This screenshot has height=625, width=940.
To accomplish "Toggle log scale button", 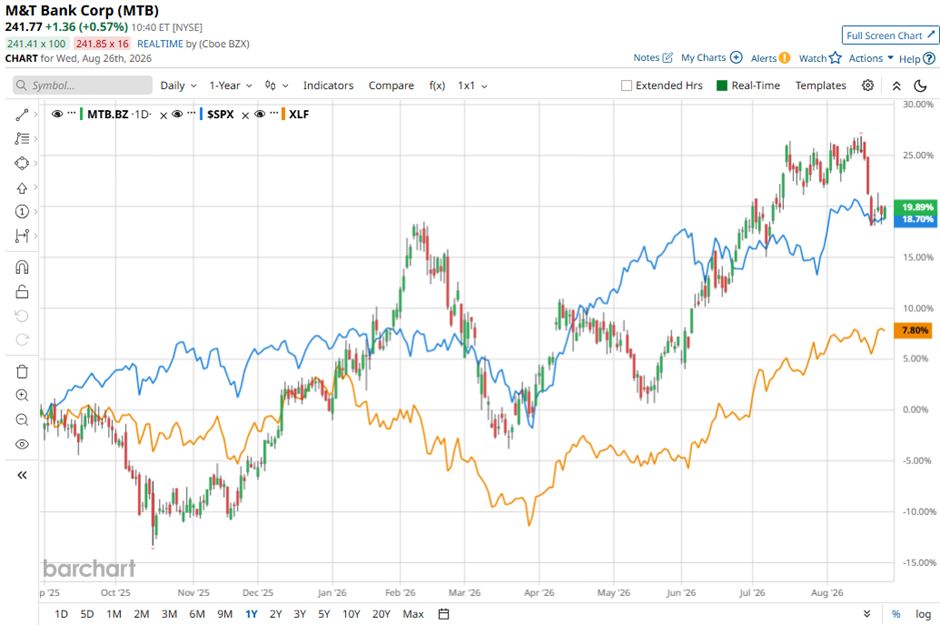I will point(923,614).
